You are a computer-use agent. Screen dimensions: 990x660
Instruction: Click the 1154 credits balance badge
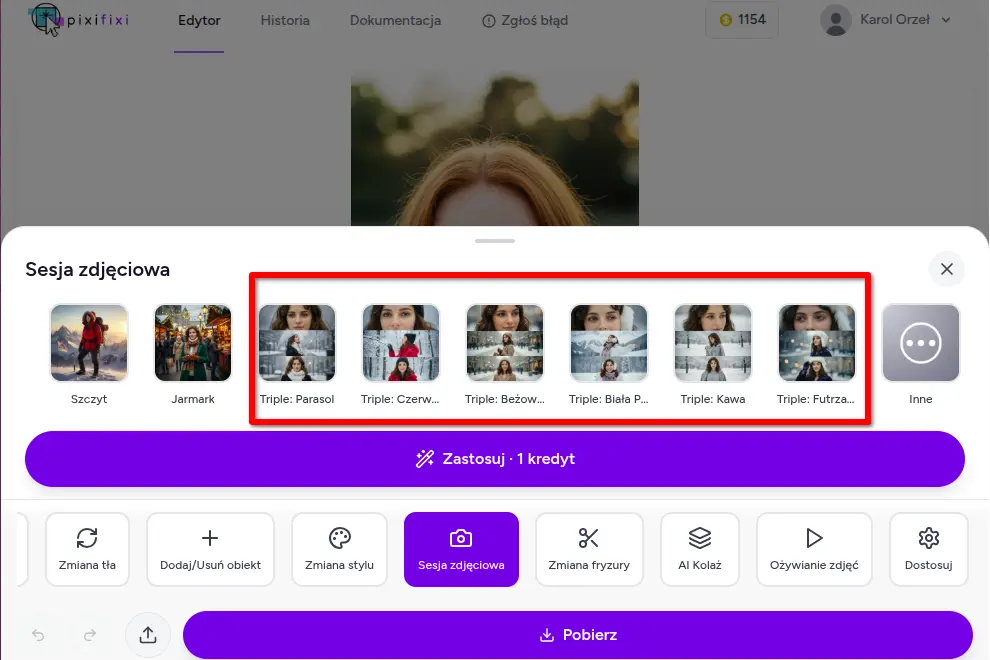point(742,20)
